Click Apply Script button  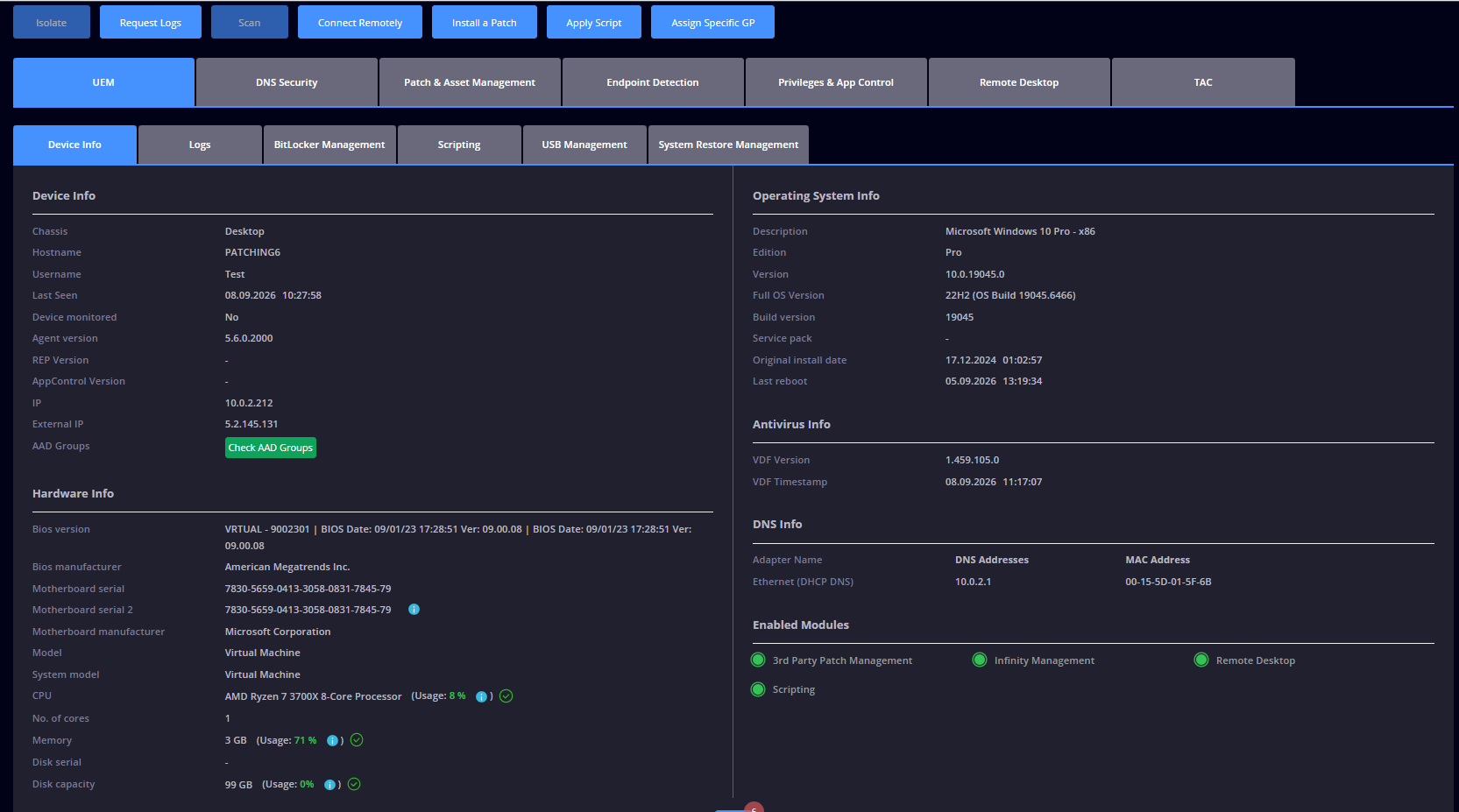click(594, 22)
